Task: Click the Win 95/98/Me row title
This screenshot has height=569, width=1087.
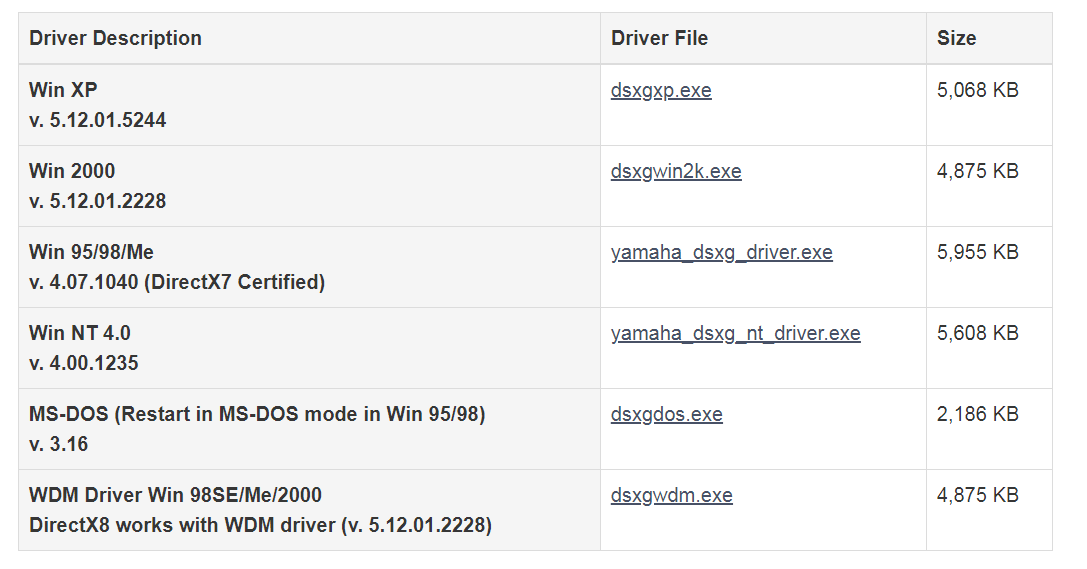Action: tap(91, 253)
